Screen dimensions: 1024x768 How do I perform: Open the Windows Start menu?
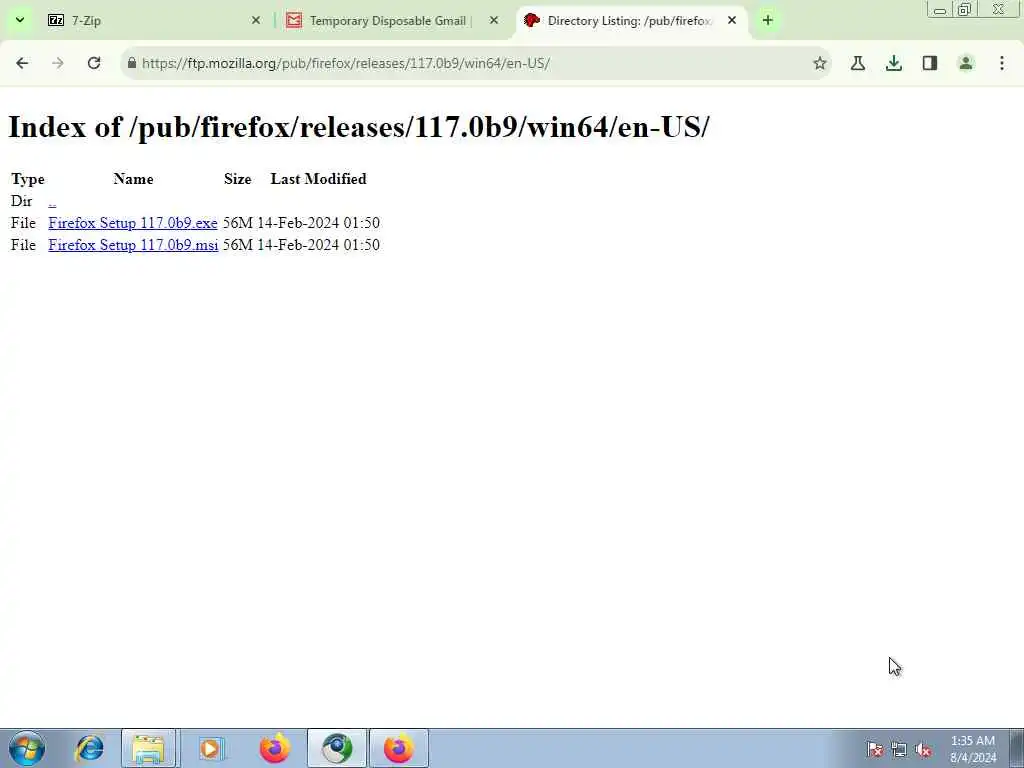(27, 748)
